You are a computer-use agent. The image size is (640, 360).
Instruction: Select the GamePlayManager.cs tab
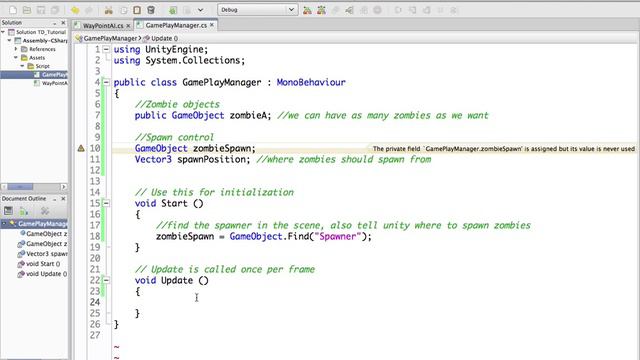[x=176, y=25]
